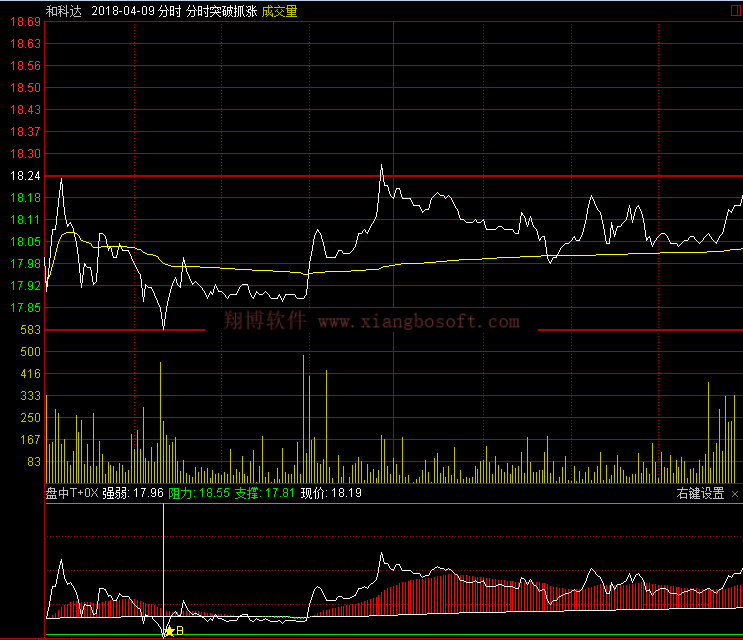Click the 18.30 price axis label

pos(26,154)
